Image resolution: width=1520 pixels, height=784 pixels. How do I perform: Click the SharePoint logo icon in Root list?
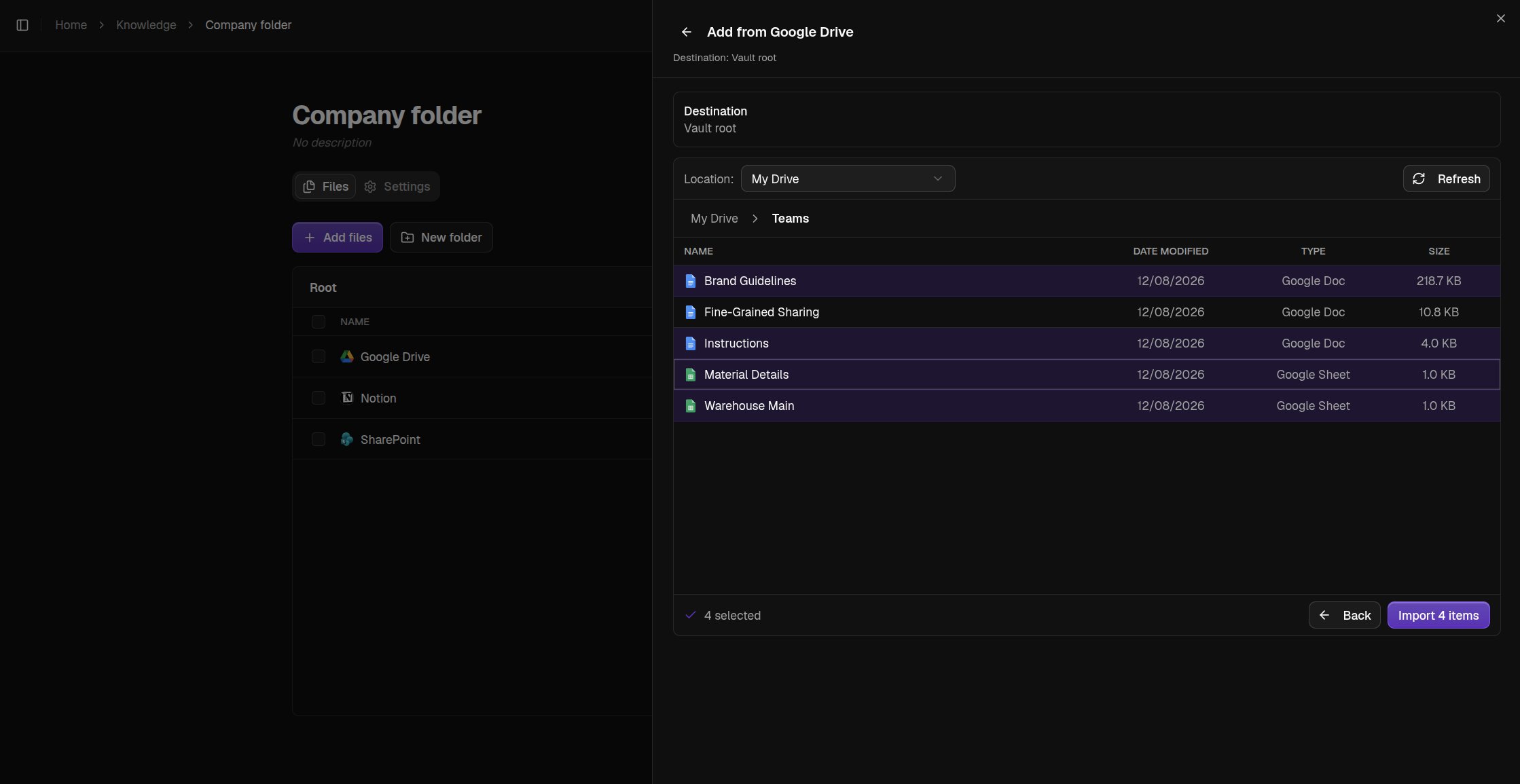point(347,439)
